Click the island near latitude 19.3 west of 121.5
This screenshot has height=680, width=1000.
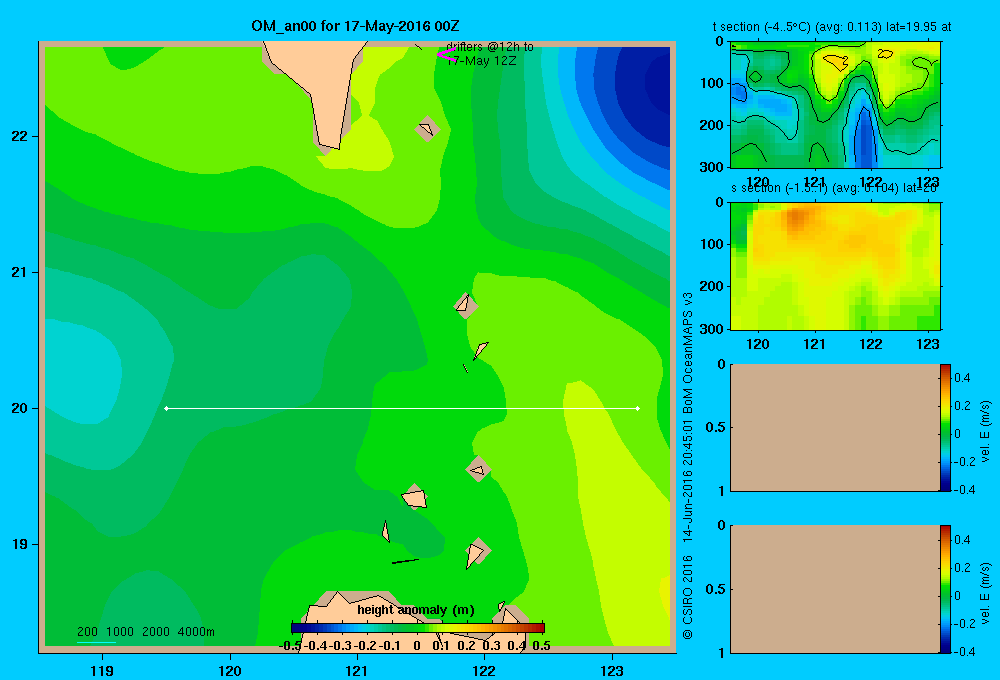coord(415,497)
